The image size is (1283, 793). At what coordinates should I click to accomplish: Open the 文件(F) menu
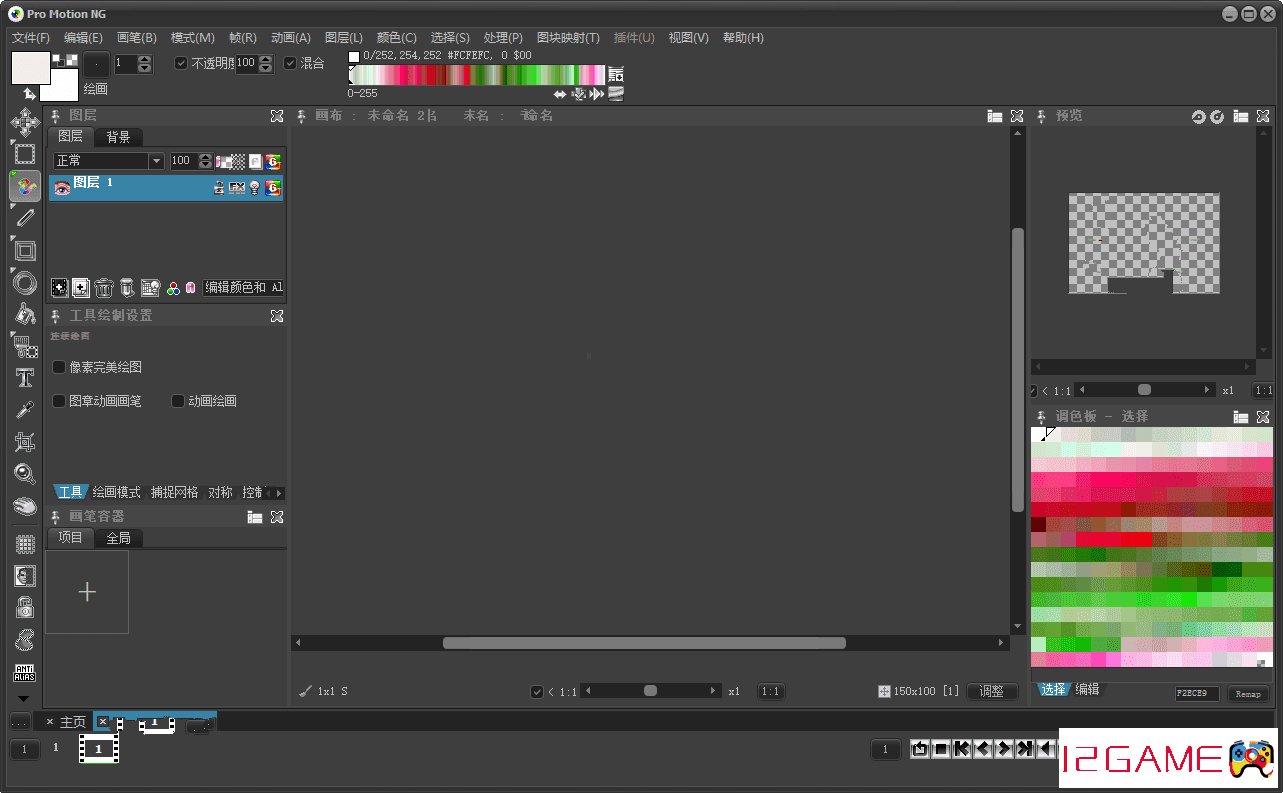pyautogui.click(x=31, y=38)
